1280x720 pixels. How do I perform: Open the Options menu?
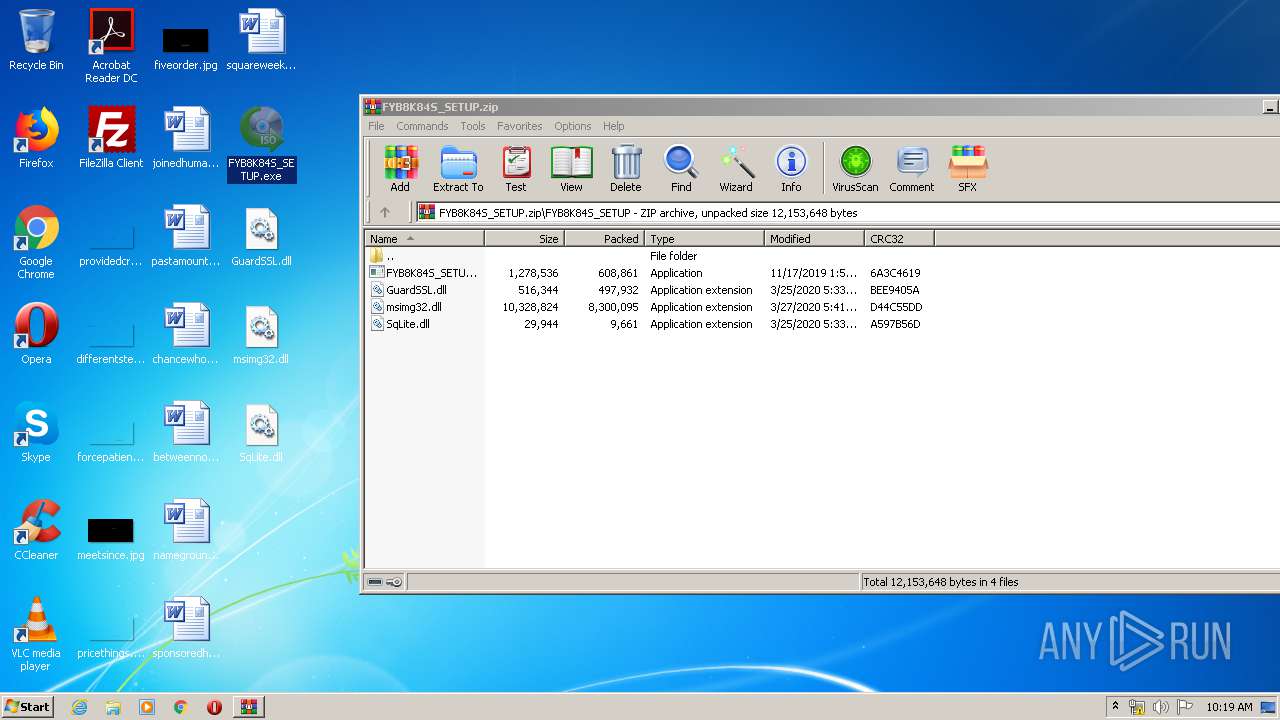click(x=573, y=126)
